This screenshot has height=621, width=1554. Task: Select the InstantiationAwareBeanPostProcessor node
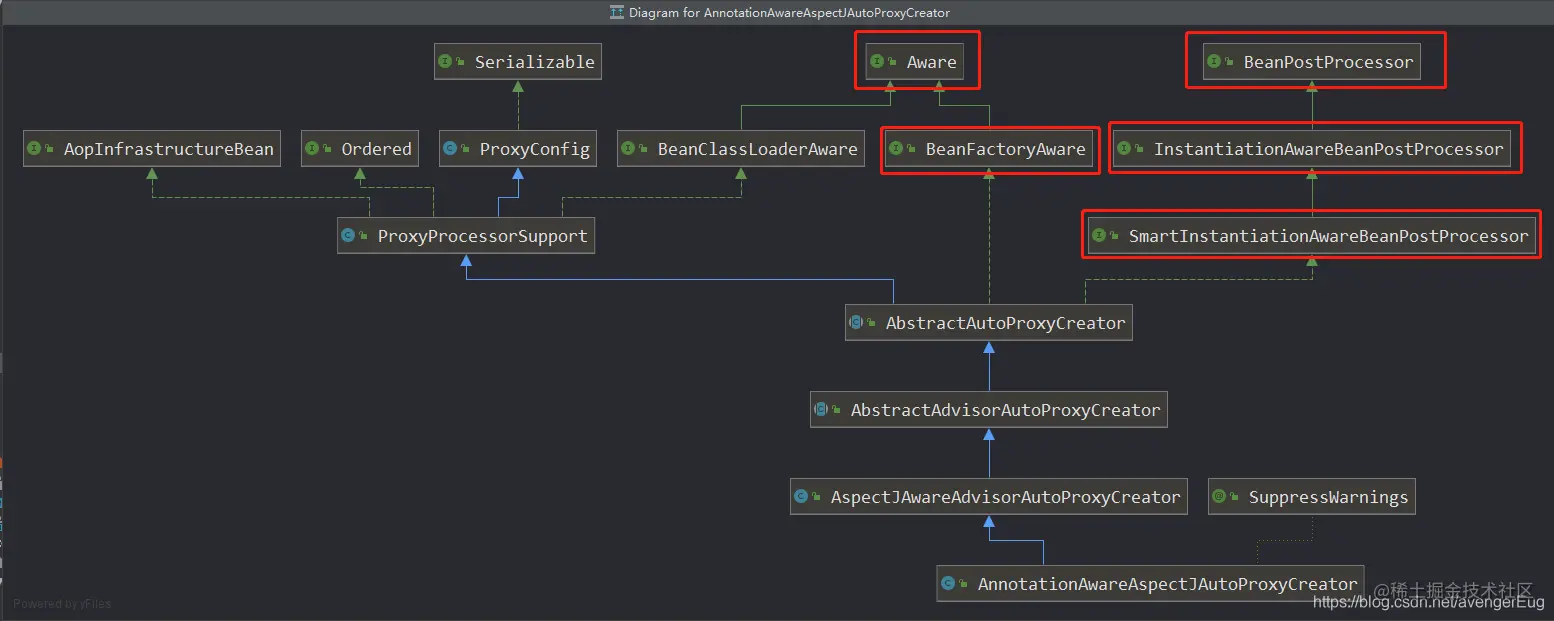point(1313,149)
